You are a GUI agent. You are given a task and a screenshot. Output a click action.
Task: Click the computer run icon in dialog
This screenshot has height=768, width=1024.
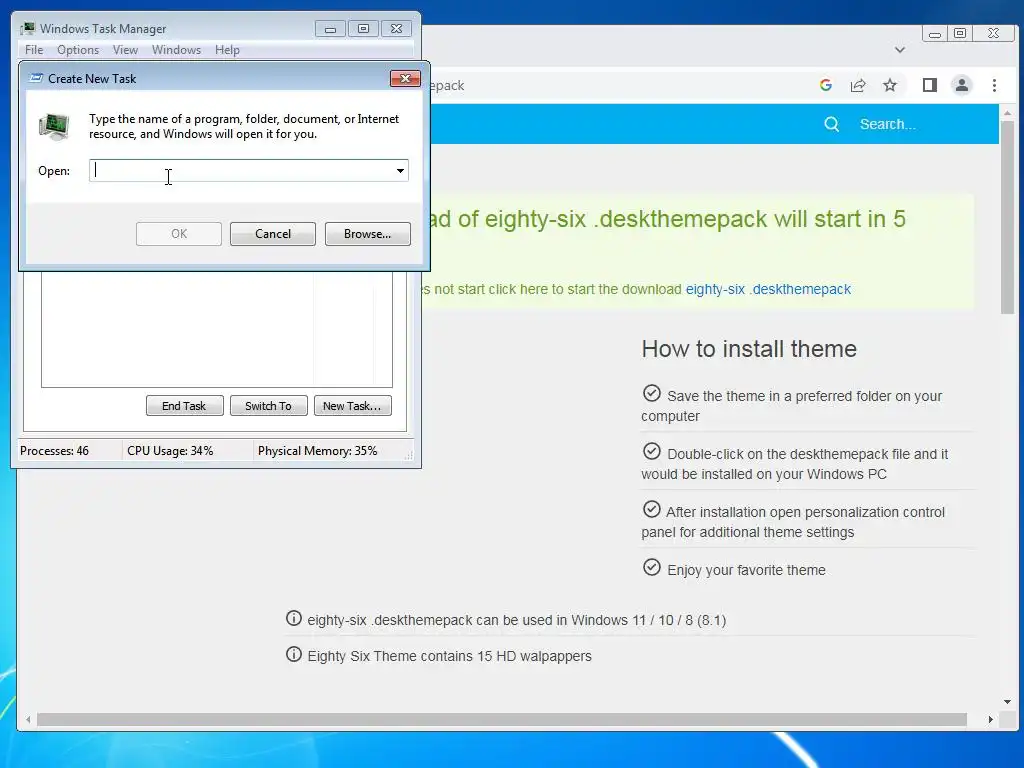point(54,126)
